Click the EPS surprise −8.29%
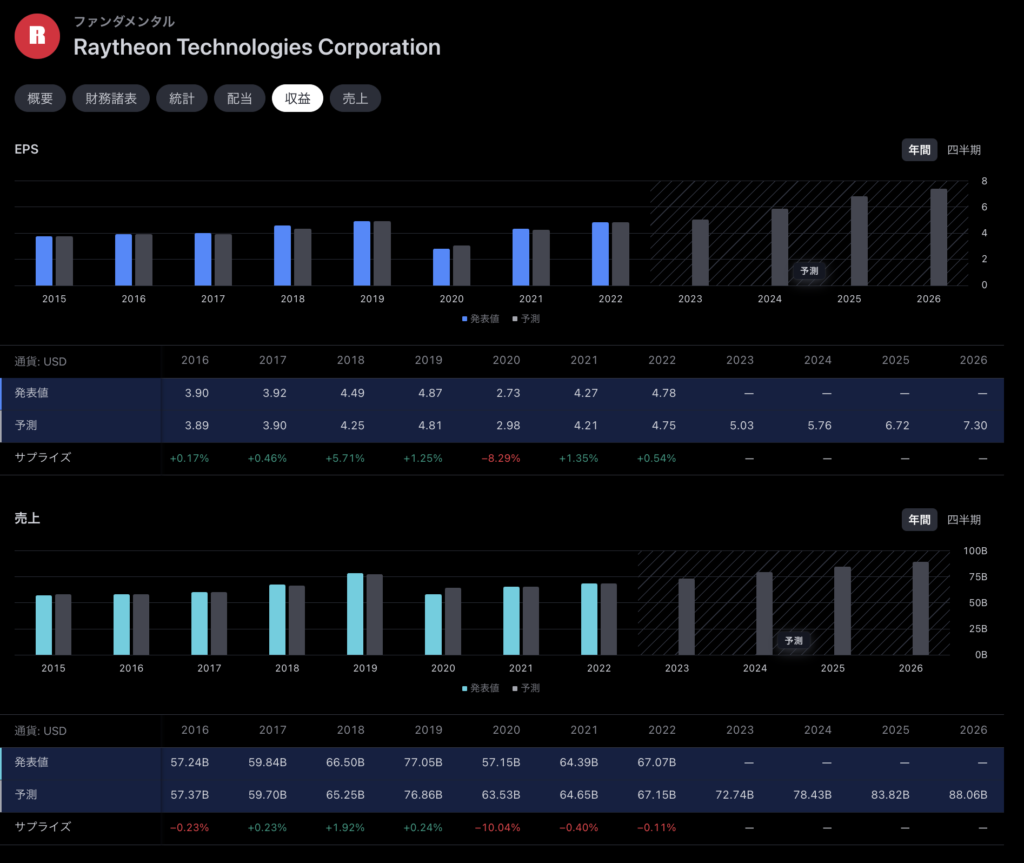The image size is (1024, 863). click(501, 458)
